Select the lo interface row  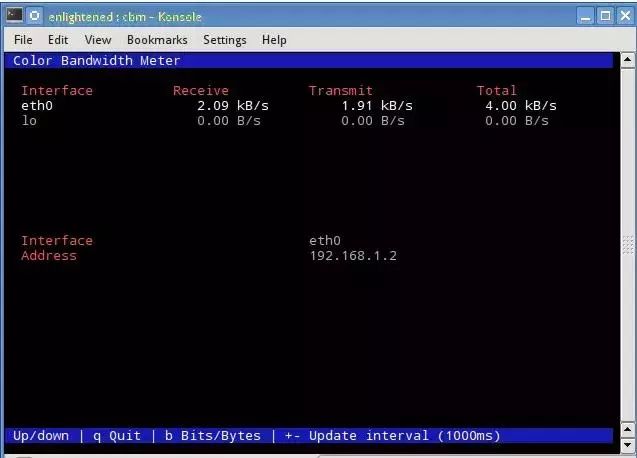click(x=285, y=121)
